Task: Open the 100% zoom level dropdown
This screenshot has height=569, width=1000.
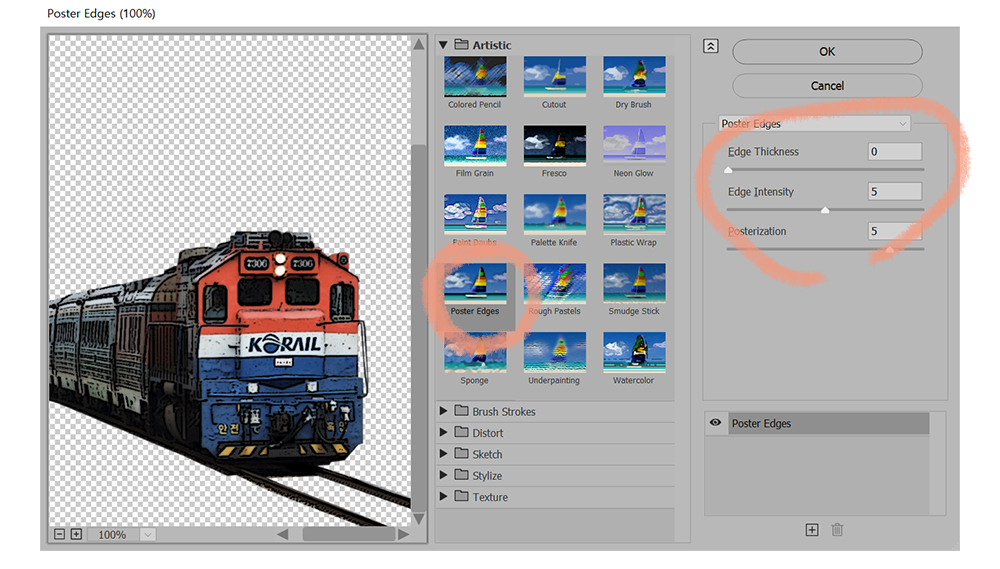Action: (x=147, y=535)
